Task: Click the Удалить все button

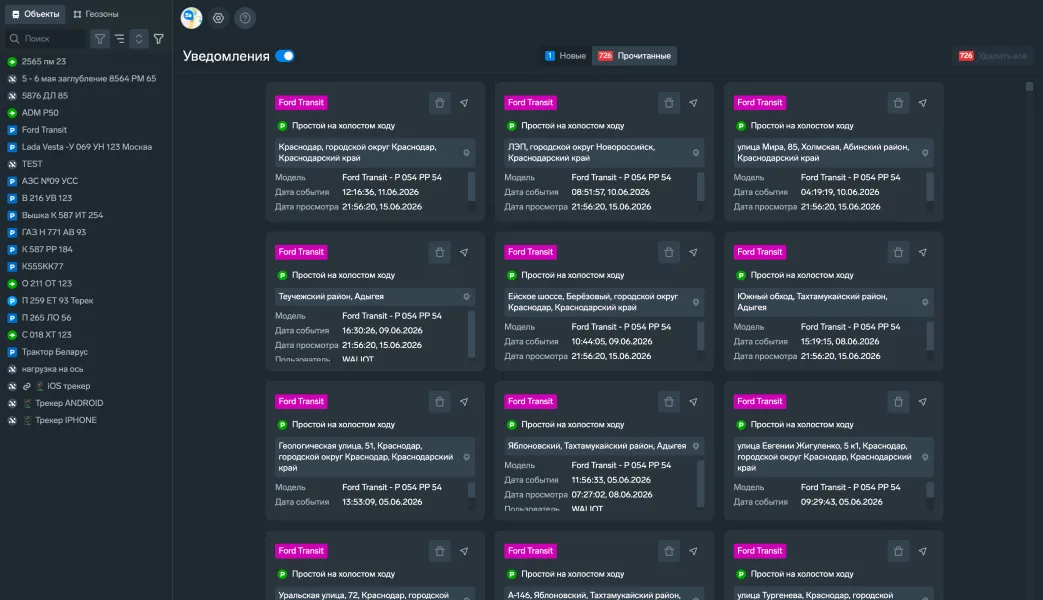Action: coord(992,56)
